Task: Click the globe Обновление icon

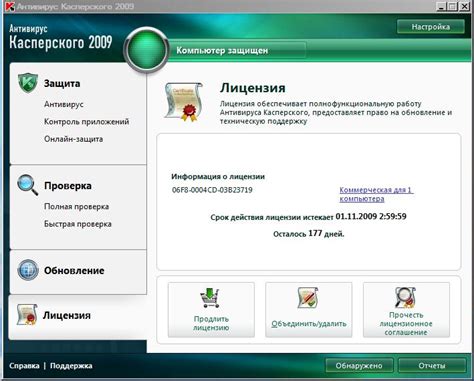Action: pyautogui.click(x=28, y=270)
